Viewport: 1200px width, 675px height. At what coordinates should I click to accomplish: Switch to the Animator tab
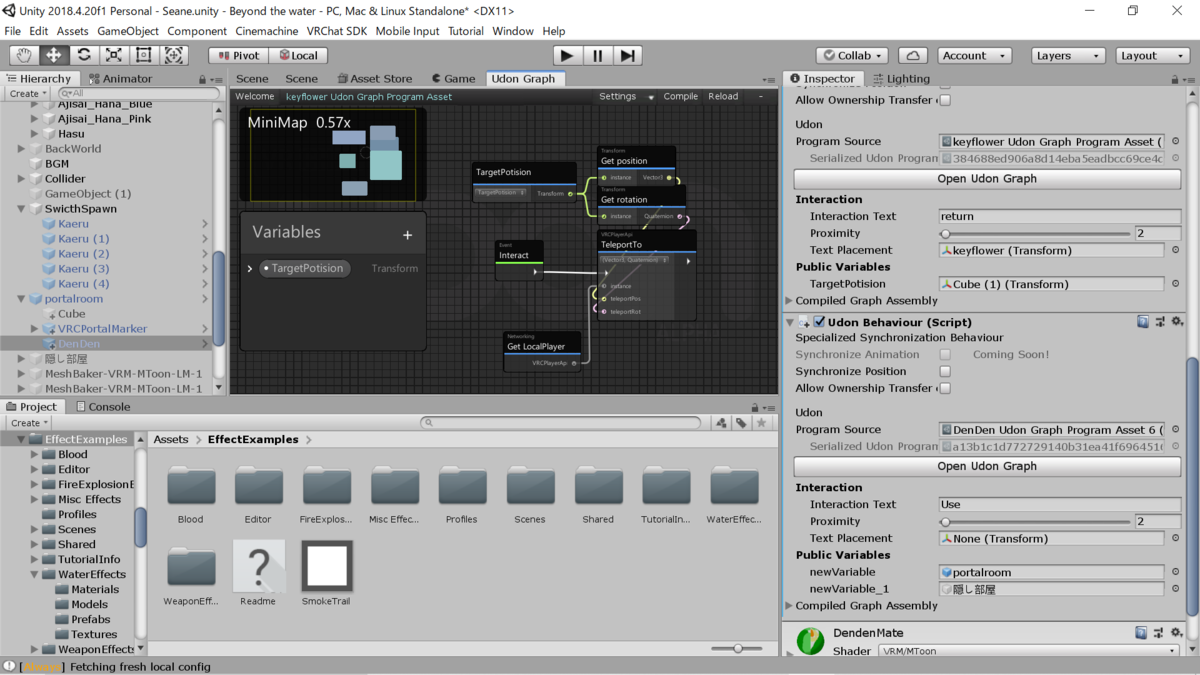pos(120,78)
